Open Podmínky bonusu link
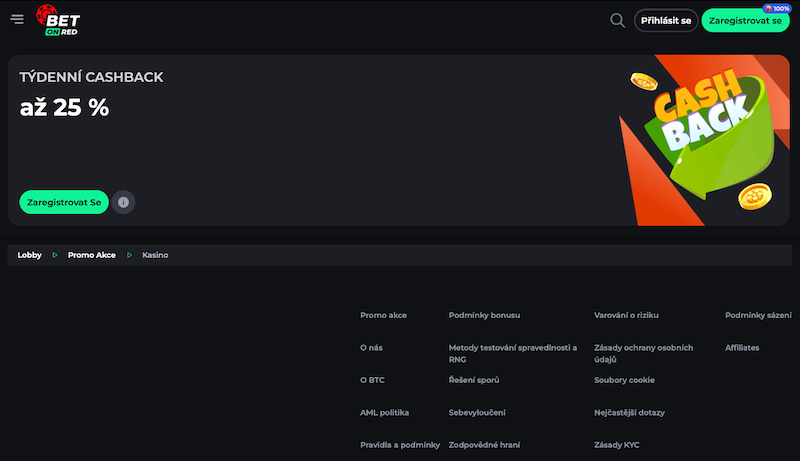This screenshot has width=800, height=461. (x=484, y=315)
